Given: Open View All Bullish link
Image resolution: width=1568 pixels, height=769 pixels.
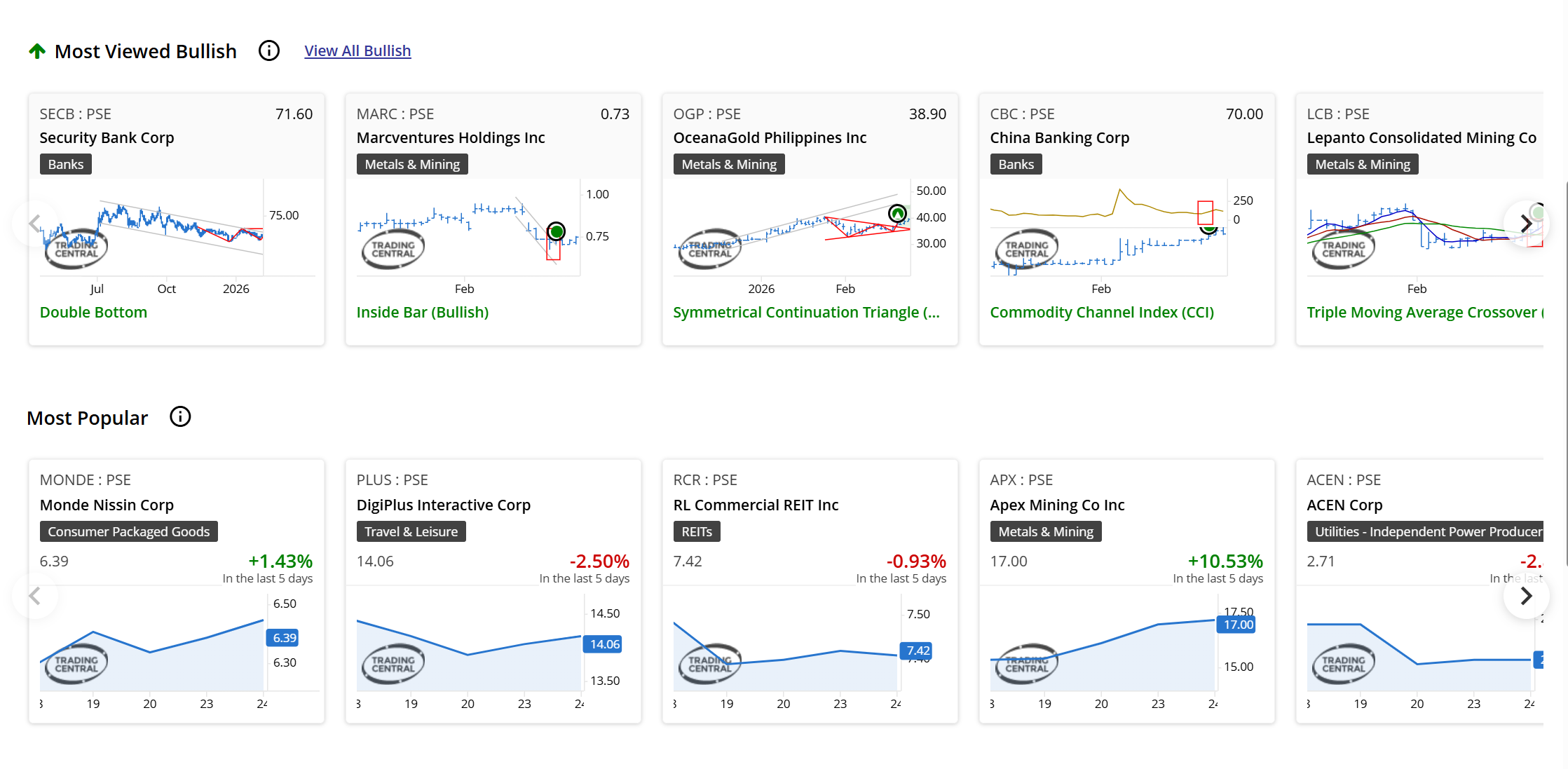Looking at the screenshot, I should point(357,51).
